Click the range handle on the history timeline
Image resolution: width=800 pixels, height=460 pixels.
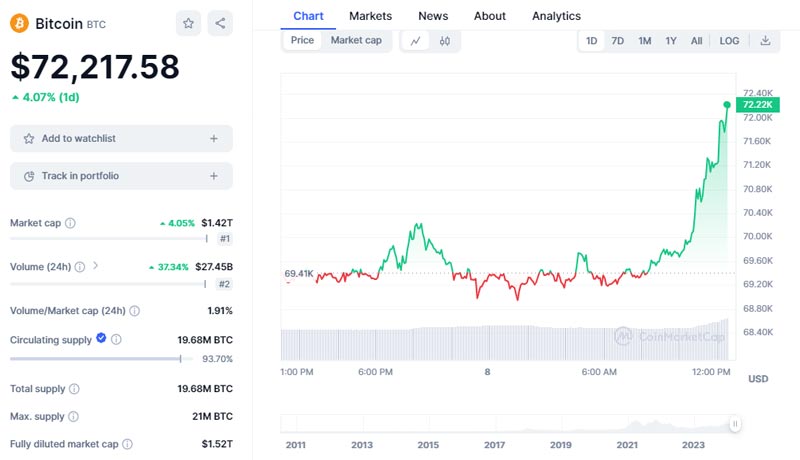[735, 423]
